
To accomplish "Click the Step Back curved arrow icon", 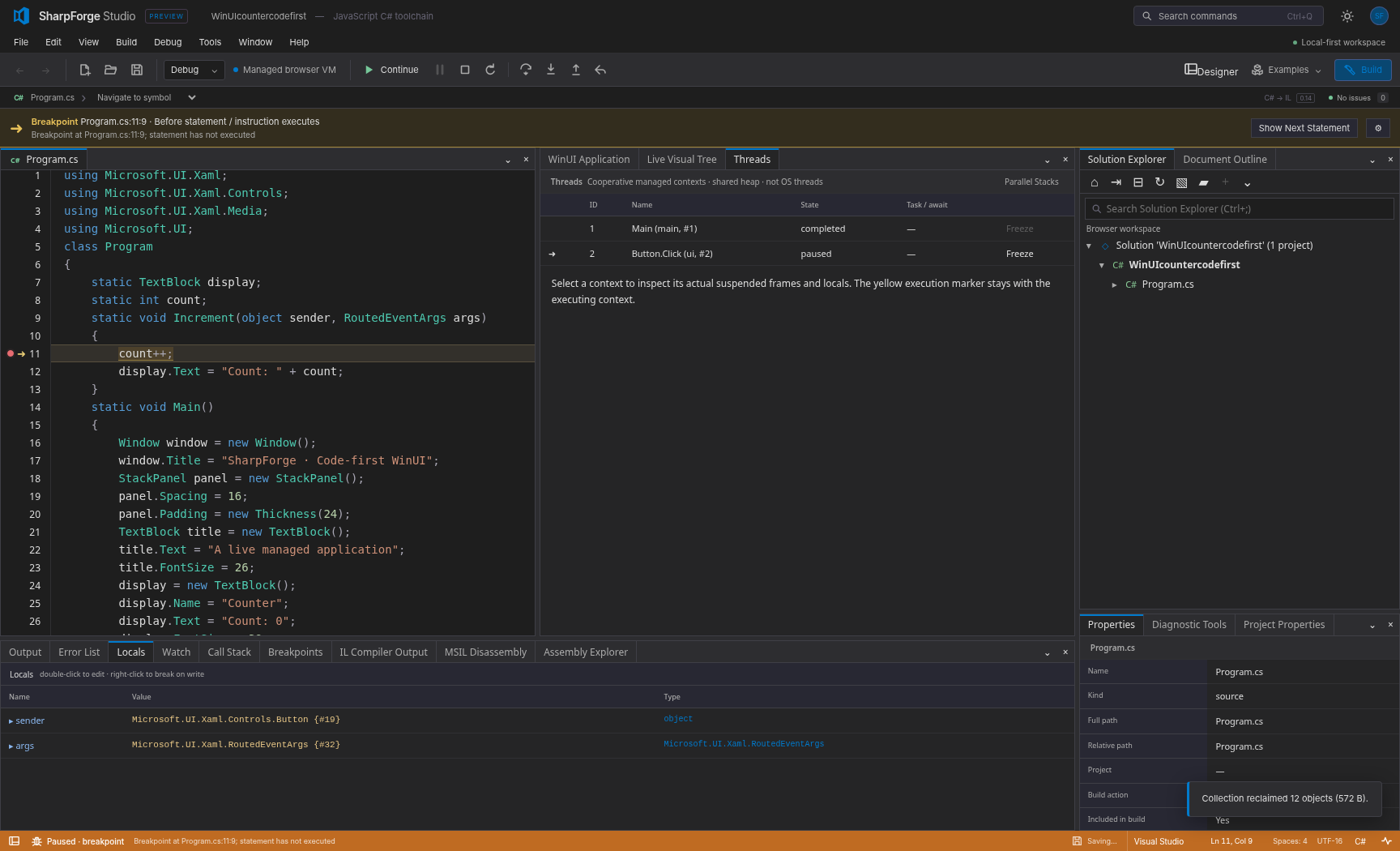I will click(x=600, y=70).
